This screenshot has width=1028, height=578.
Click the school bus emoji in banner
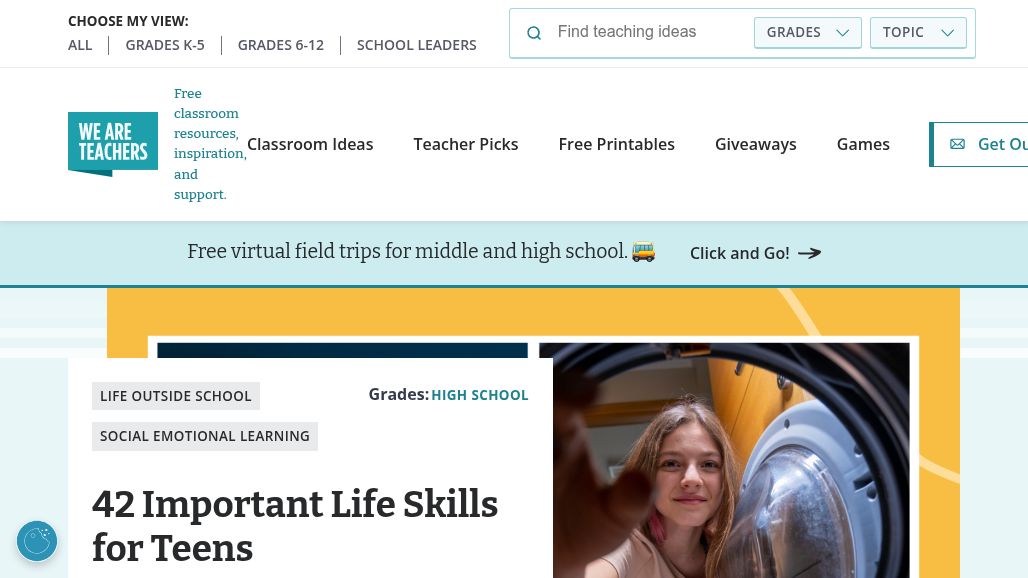click(x=644, y=252)
